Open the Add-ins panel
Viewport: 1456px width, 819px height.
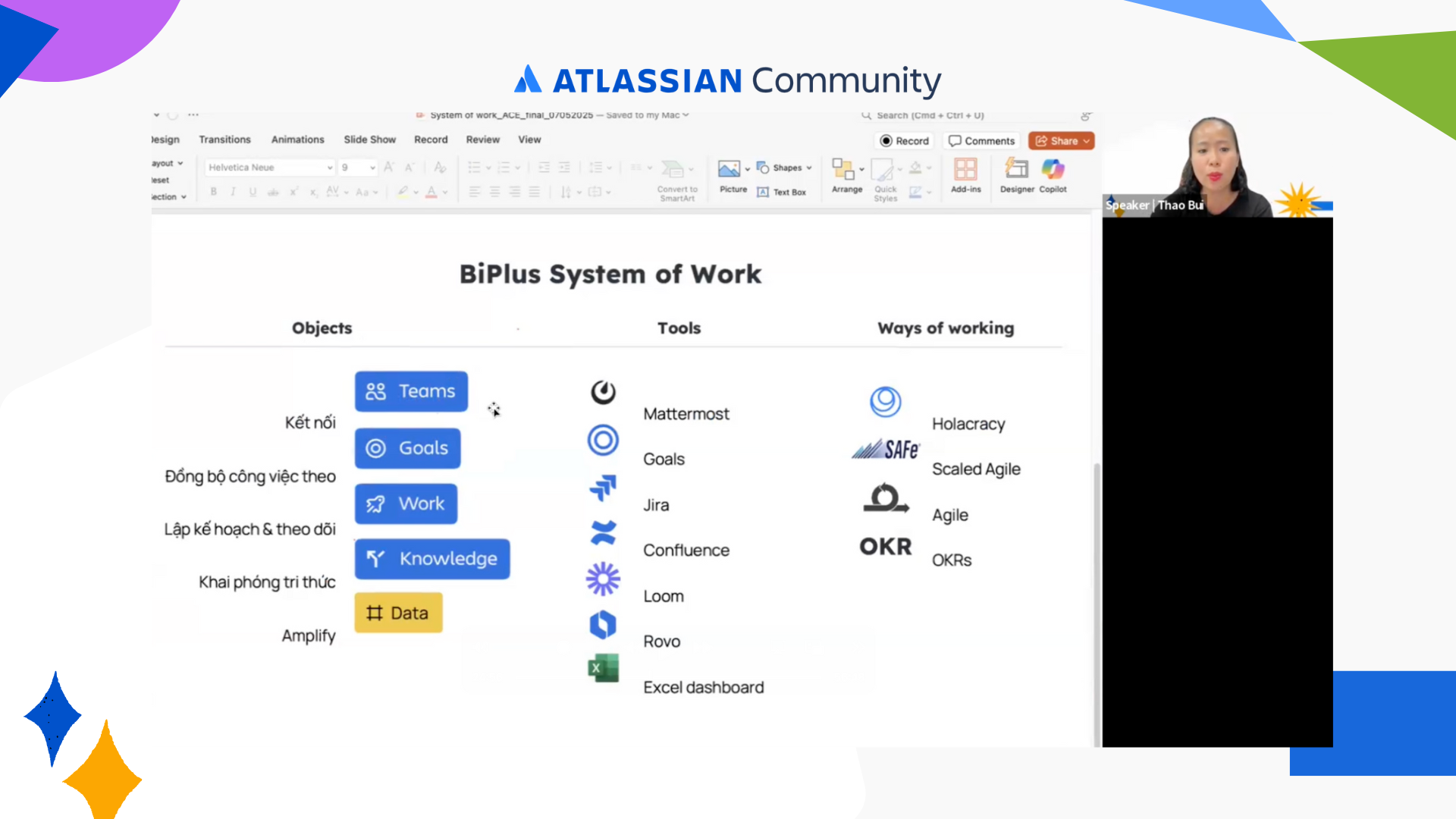pyautogui.click(x=965, y=176)
